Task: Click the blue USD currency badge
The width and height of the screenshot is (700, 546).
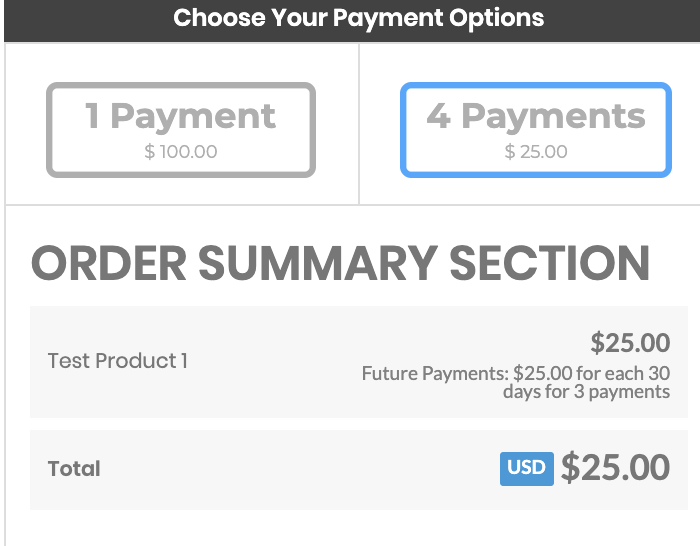Action: pos(526,468)
